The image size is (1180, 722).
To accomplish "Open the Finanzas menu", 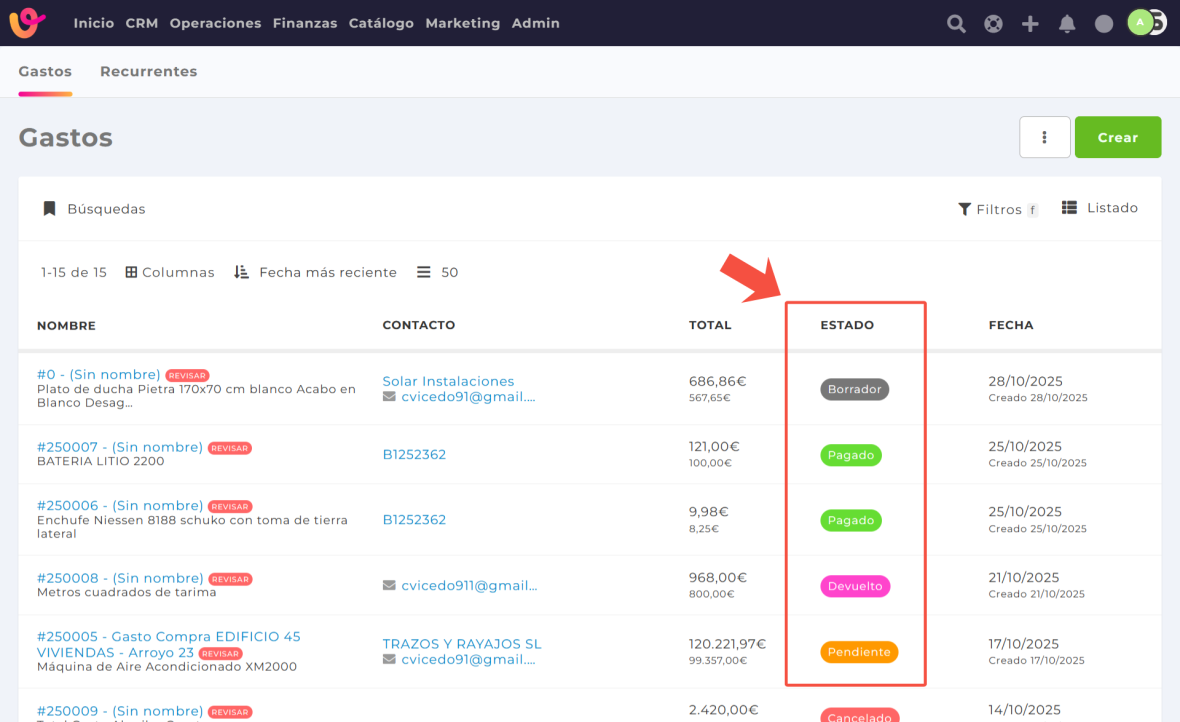I will coord(304,23).
